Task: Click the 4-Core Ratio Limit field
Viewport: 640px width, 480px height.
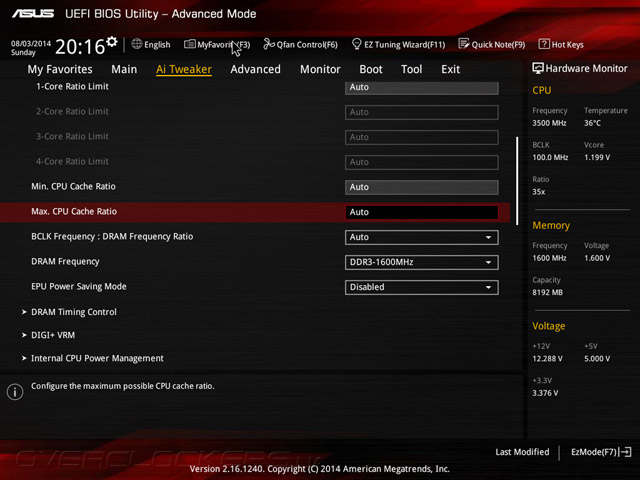Action: click(422, 162)
